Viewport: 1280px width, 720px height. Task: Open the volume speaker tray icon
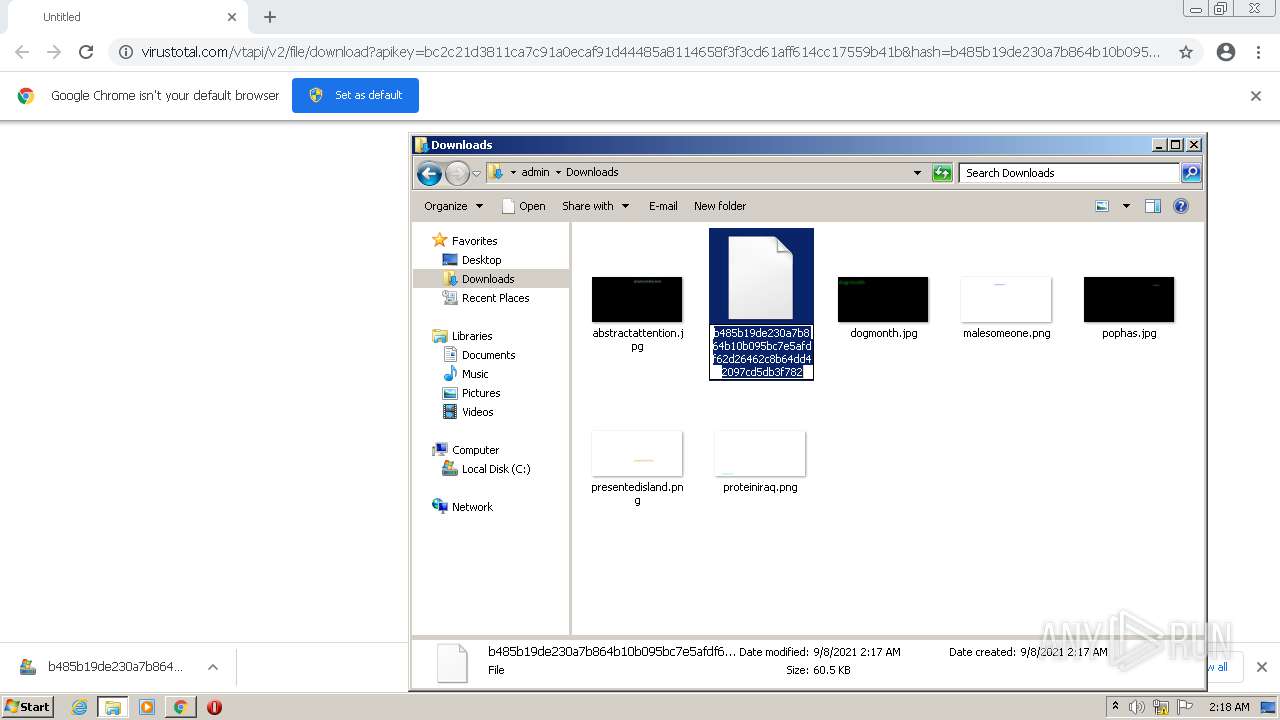pyautogui.click(x=1137, y=707)
